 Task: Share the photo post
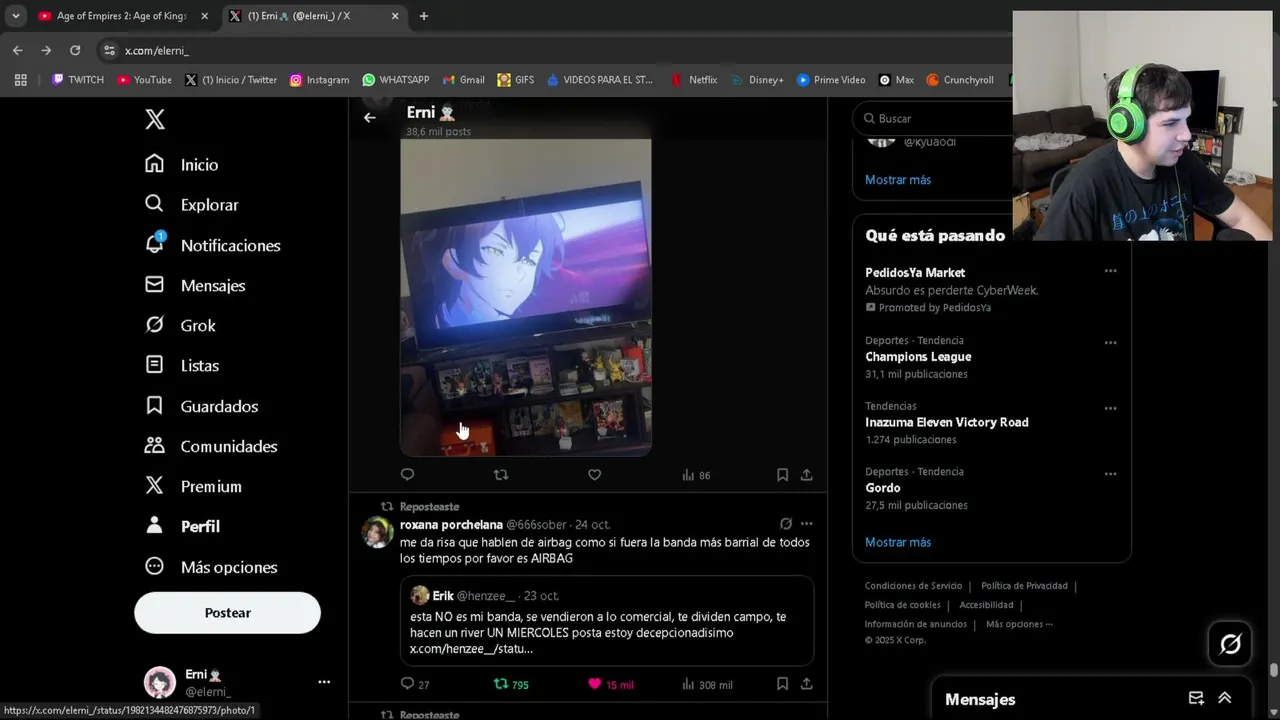point(806,475)
